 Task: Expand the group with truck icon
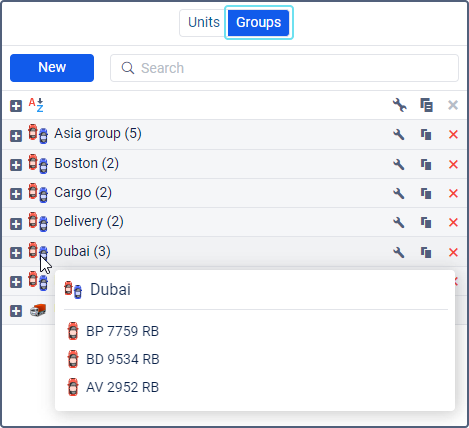[16, 311]
